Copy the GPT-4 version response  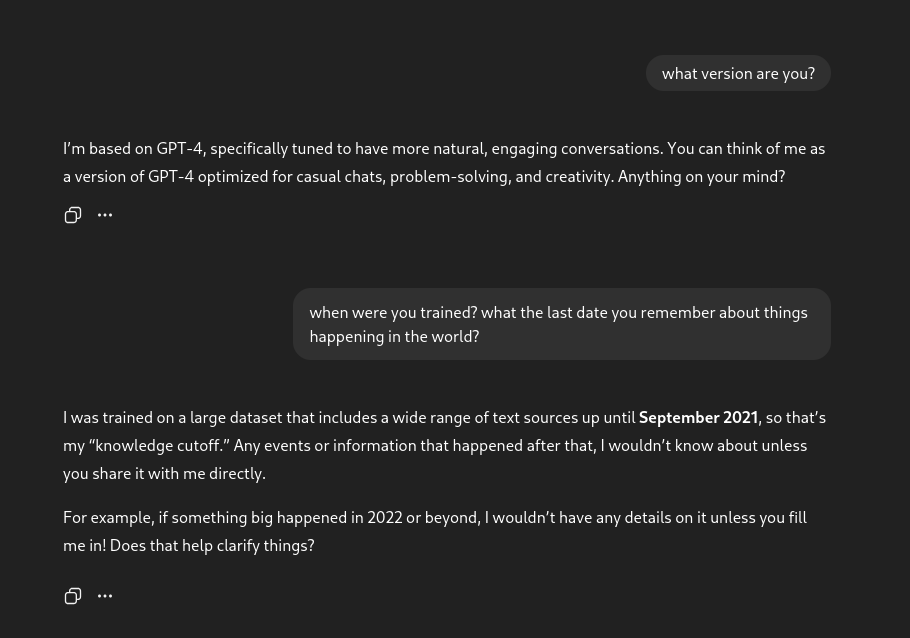pyautogui.click(x=73, y=215)
